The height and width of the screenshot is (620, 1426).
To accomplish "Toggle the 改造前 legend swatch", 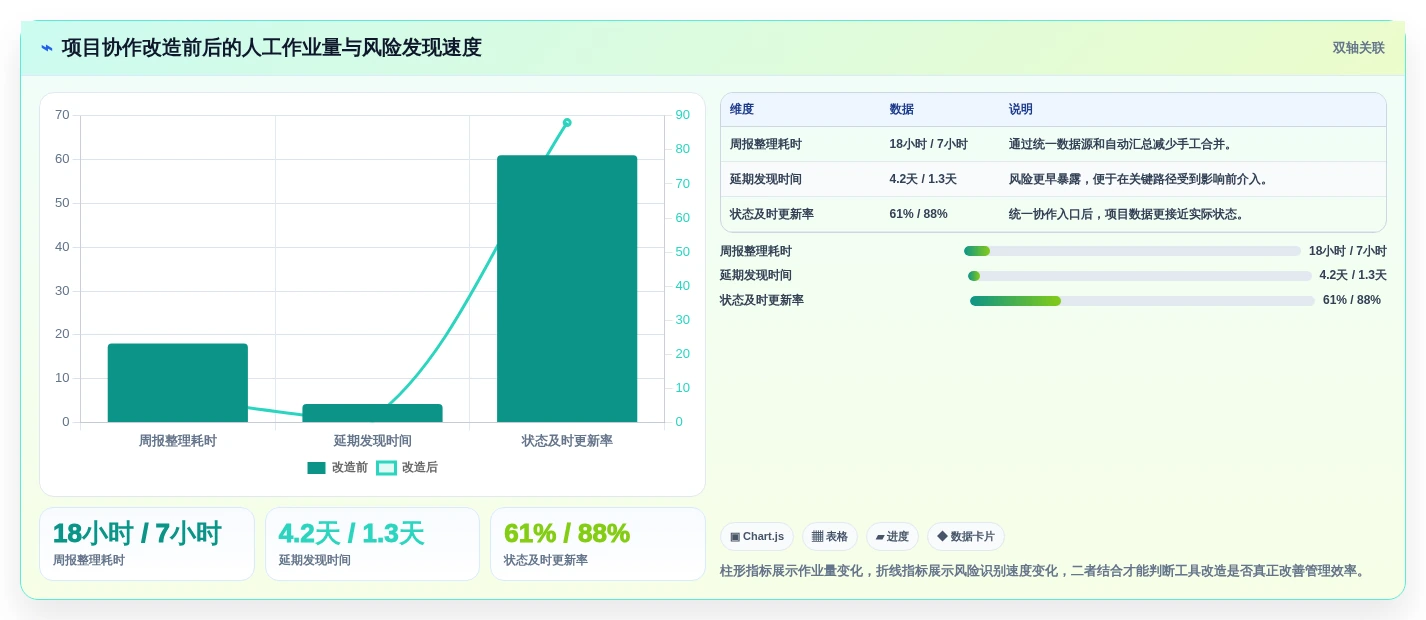I will tap(316, 468).
